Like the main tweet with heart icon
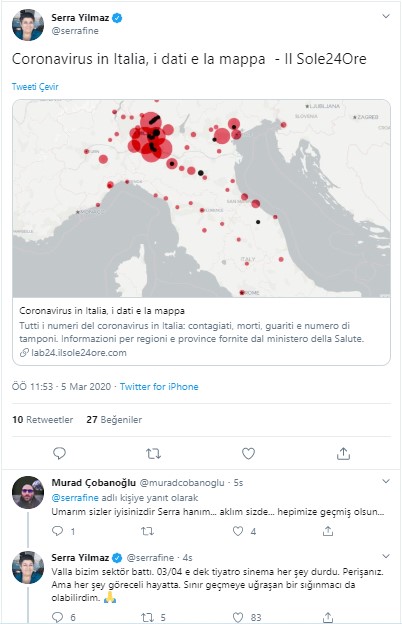 coord(248,453)
